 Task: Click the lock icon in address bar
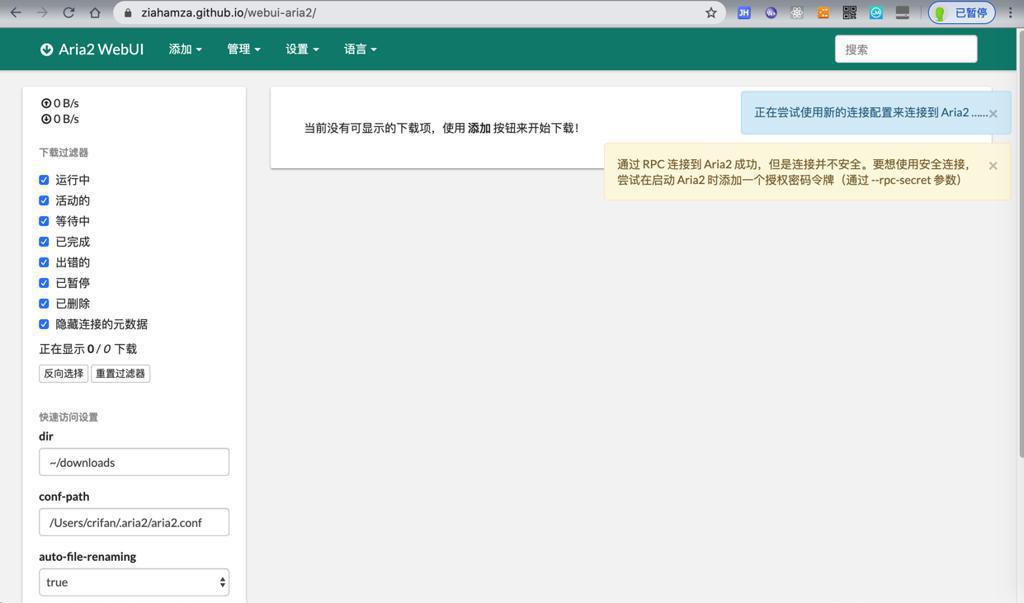(x=128, y=12)
